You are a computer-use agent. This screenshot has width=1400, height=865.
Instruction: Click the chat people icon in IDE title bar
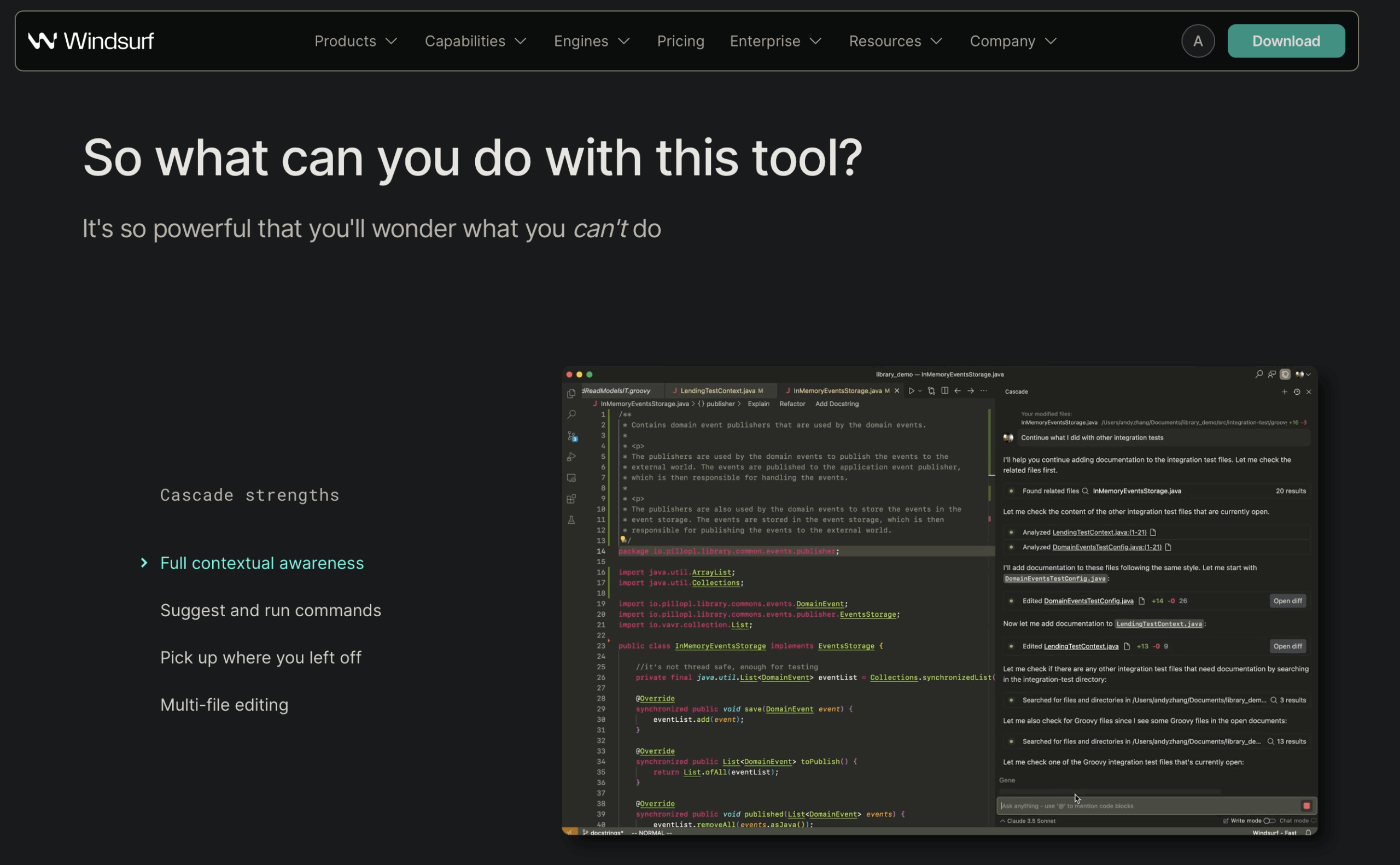pos(1271,374)
